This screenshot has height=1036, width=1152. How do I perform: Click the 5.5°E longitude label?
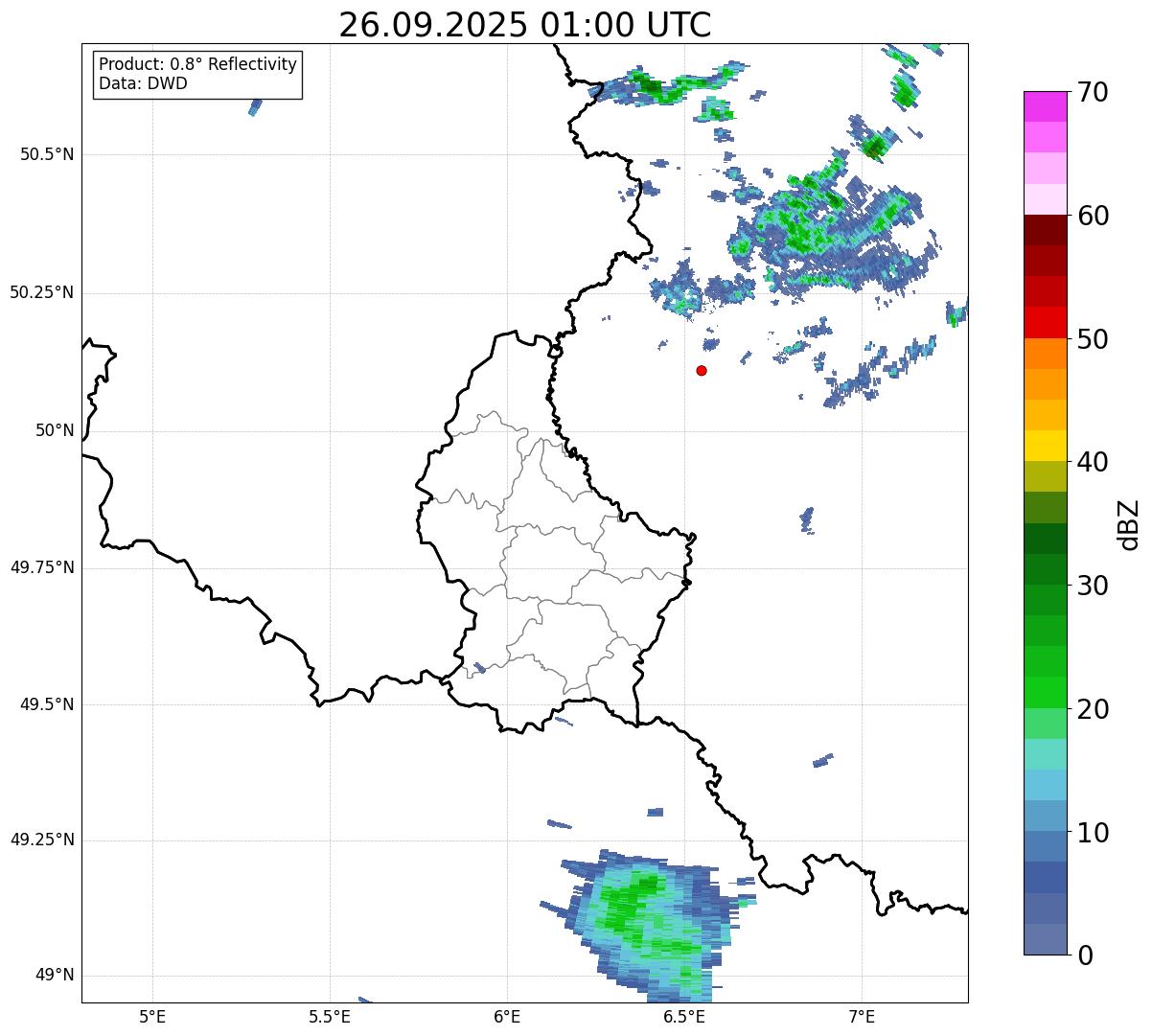click(329, 1016)
